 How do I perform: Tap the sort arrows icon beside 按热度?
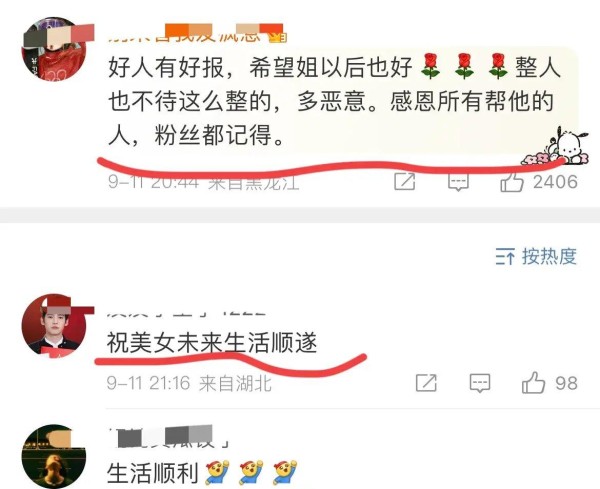505,256
